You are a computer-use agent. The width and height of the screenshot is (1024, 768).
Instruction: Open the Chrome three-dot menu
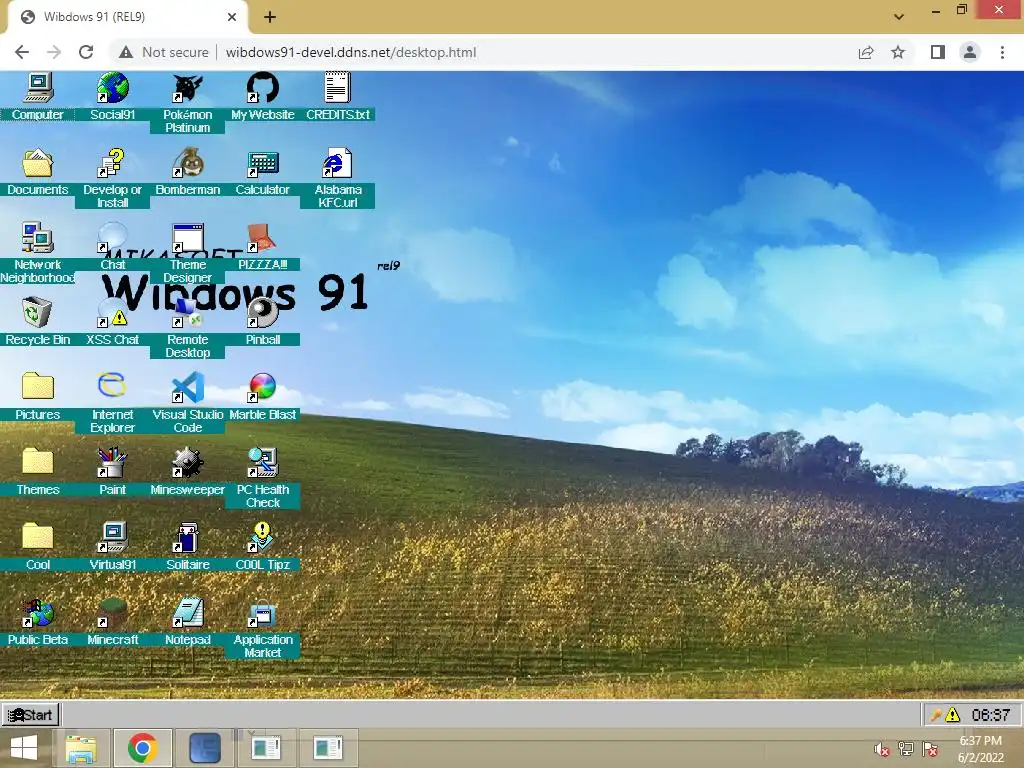click(x=1002, y=52)
